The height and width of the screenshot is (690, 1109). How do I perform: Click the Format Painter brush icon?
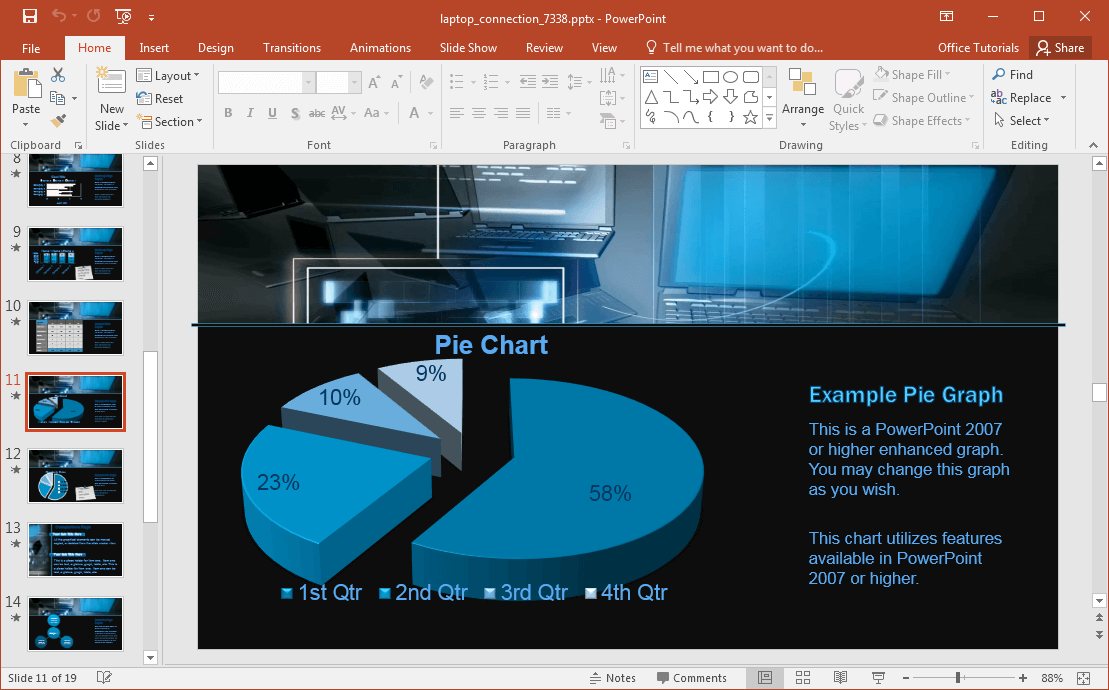click(x=58, y=120)
